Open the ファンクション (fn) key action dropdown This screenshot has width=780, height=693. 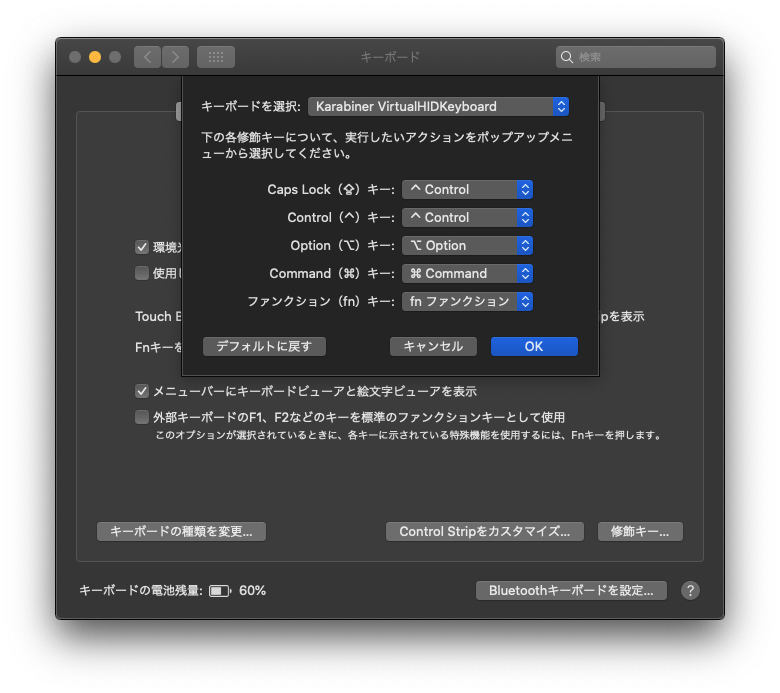[x=467, y=301]
